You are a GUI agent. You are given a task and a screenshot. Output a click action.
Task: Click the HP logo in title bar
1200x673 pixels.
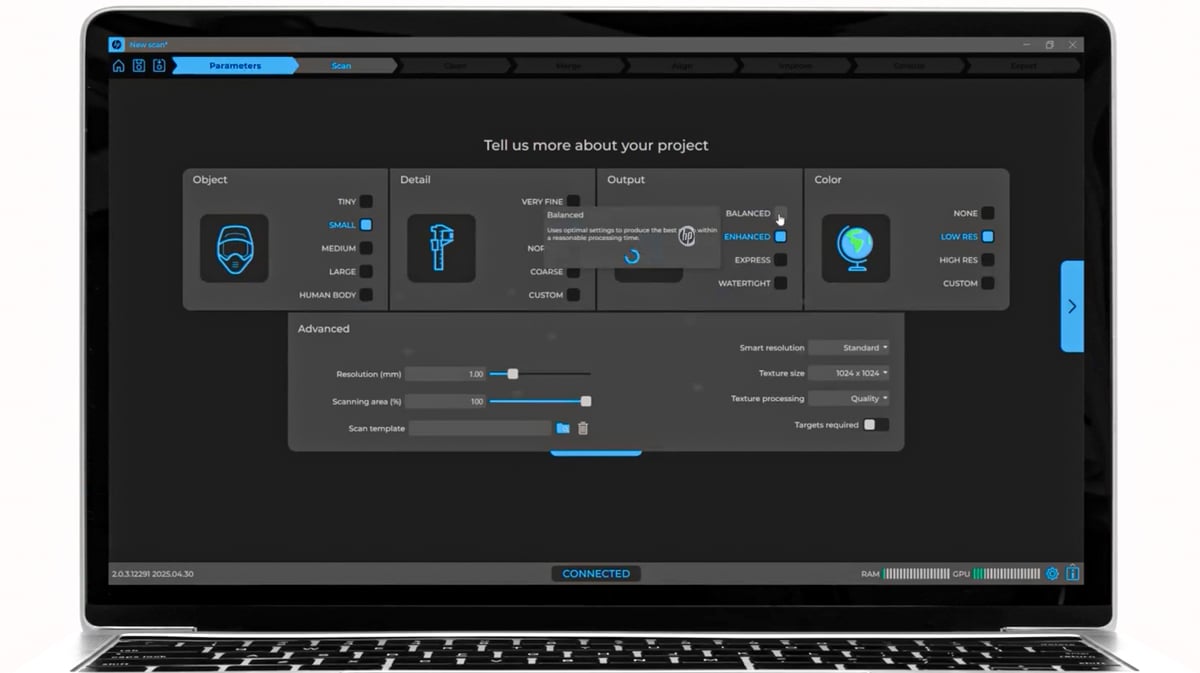coord(116,45)
